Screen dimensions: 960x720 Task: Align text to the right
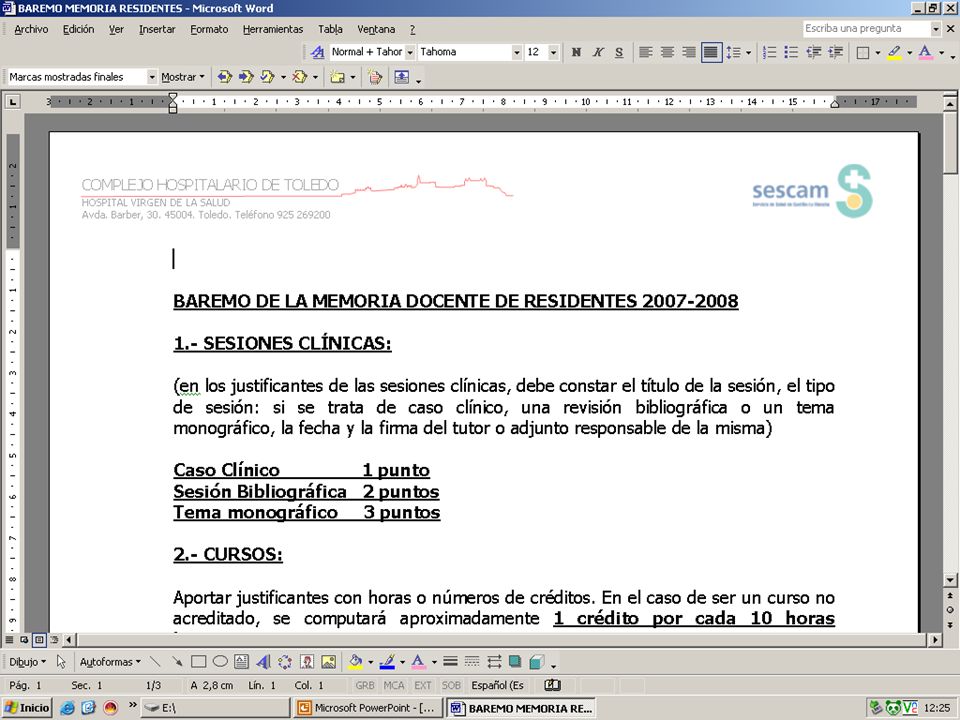[x=689, y=52]
